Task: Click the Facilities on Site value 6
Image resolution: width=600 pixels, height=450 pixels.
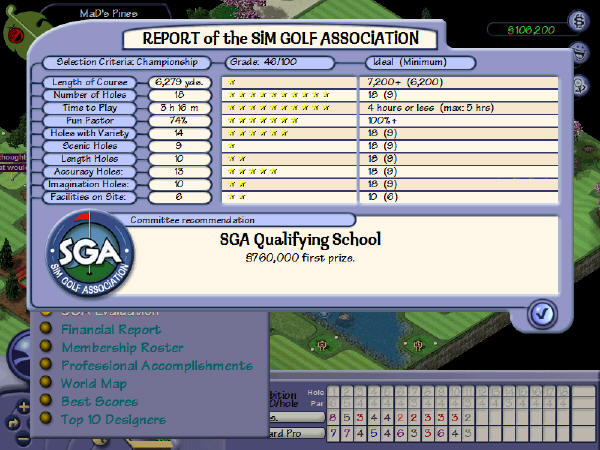Action: [179, 197]
